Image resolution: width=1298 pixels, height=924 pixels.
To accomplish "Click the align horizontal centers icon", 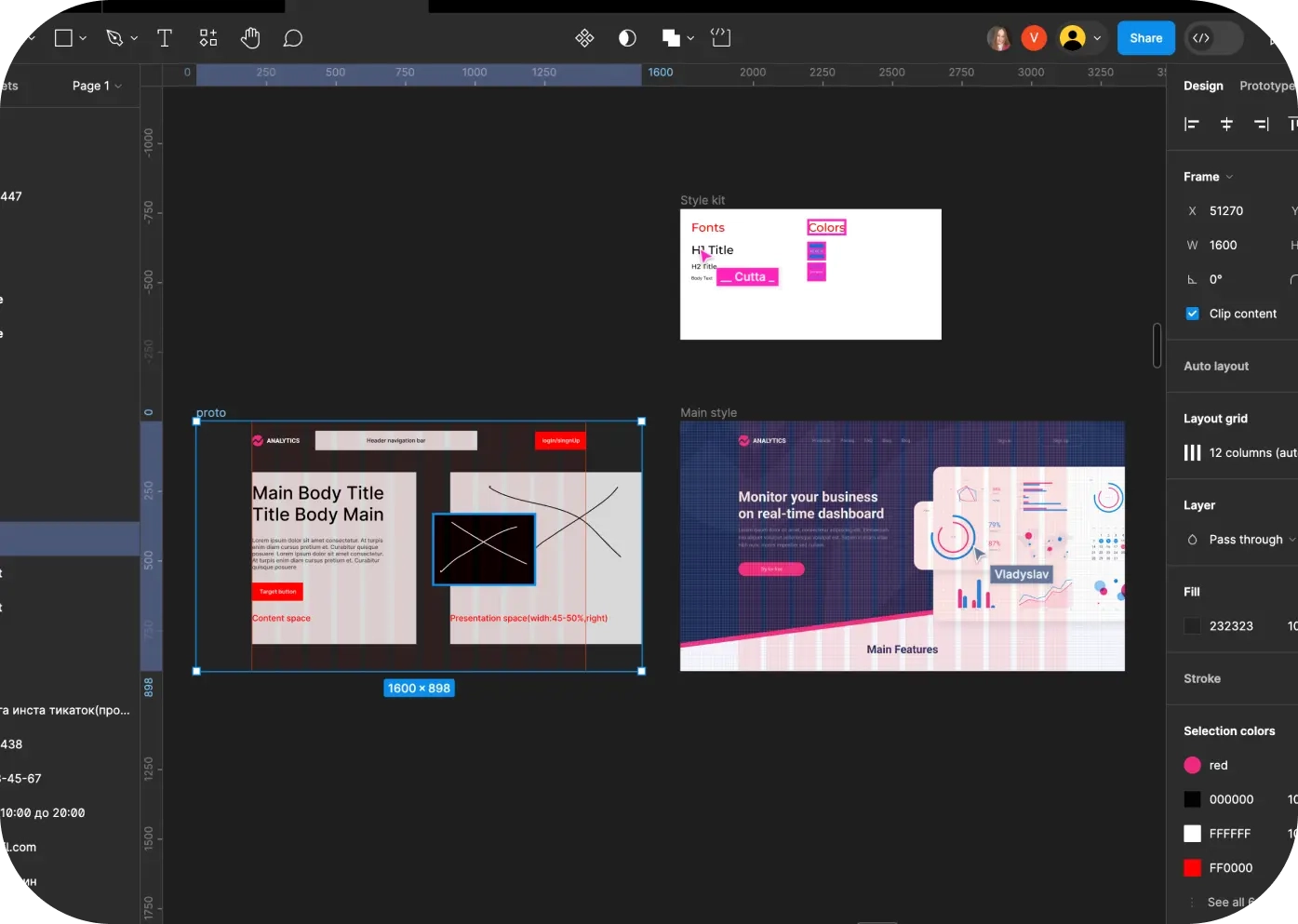I will [1226, 125].
